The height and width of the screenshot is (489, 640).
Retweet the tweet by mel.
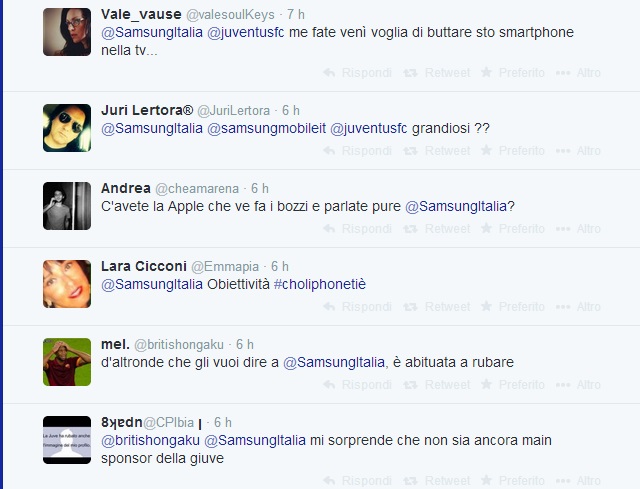click(x=437, y=385)
